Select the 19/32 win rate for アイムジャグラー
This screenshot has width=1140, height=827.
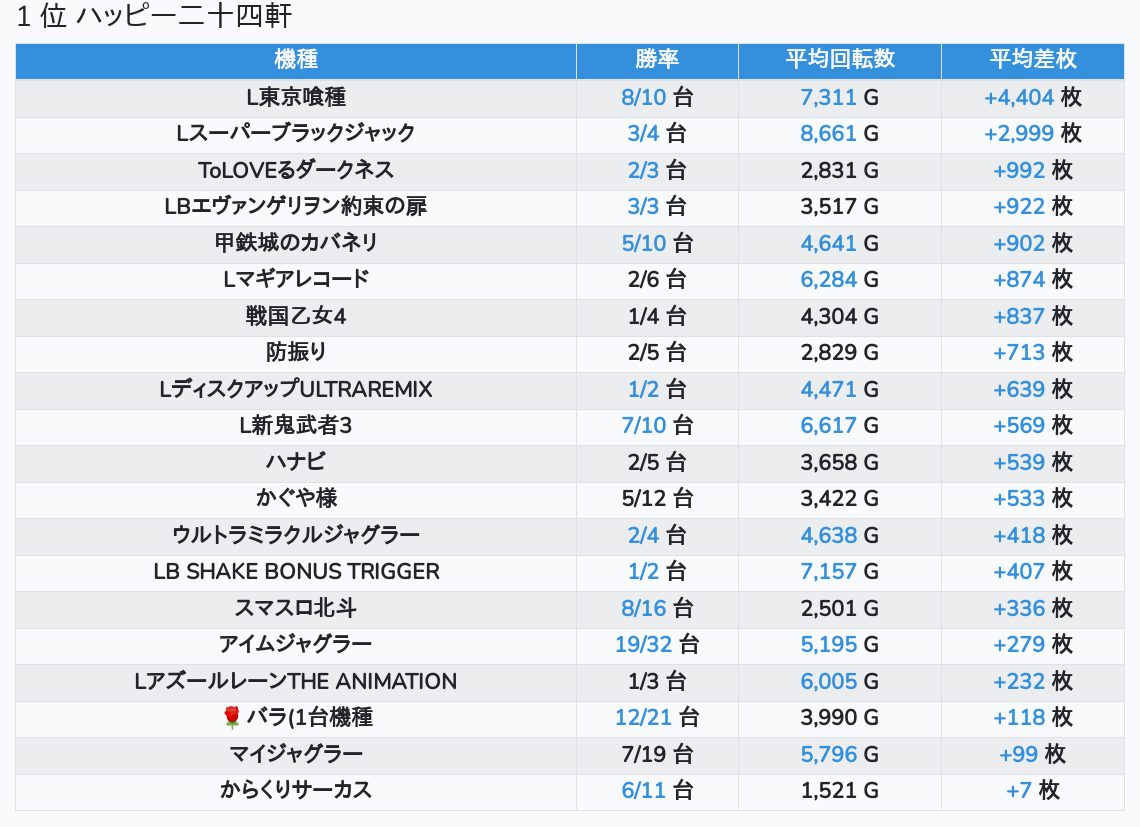click(643, 645)
